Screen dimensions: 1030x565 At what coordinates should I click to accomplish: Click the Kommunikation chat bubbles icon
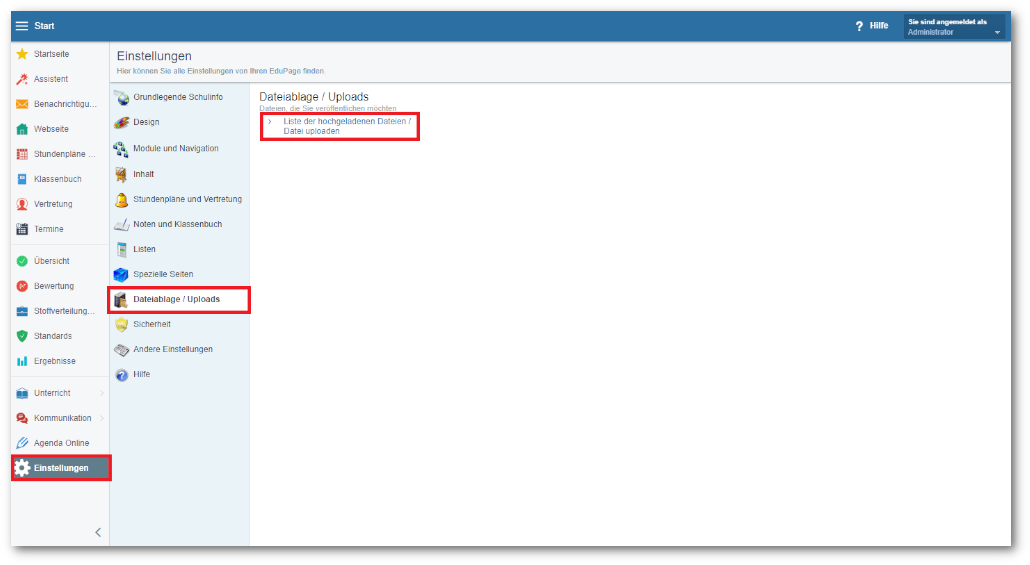click(22, 418)
